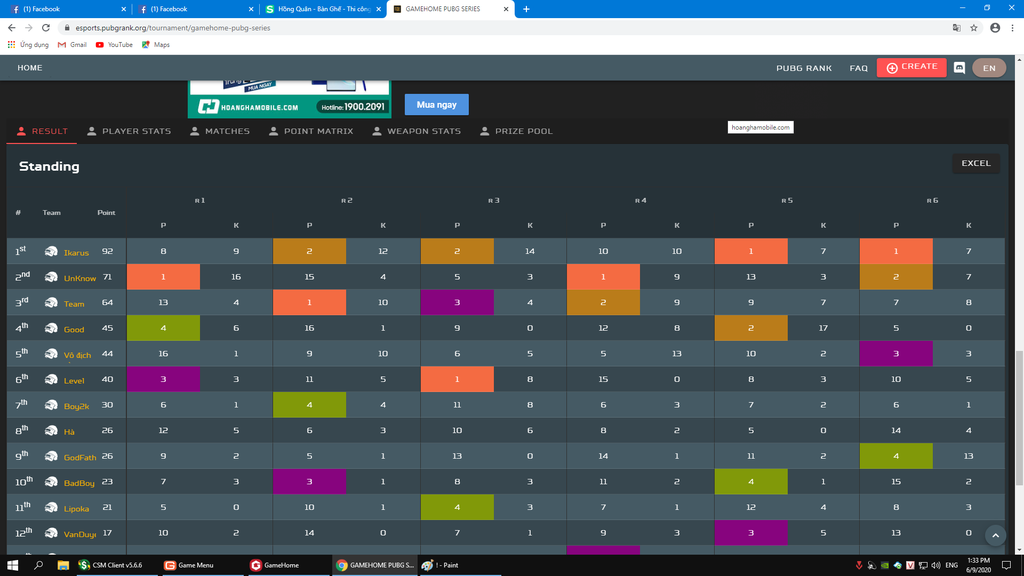Open team name UnKnow
The height and width of the screenshot is (576, 1024).
click(80, 278)
